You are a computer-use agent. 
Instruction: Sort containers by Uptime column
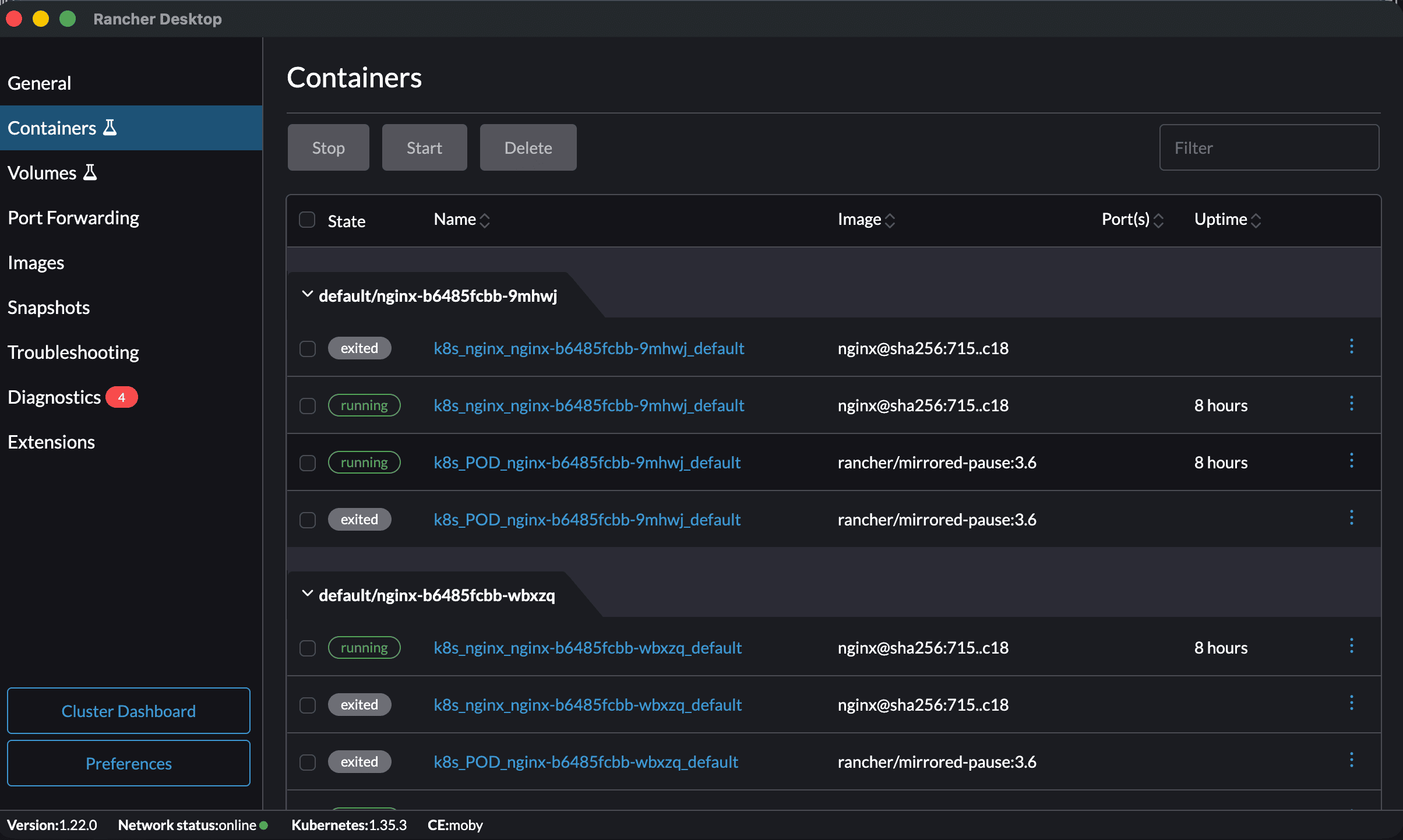1257,220
